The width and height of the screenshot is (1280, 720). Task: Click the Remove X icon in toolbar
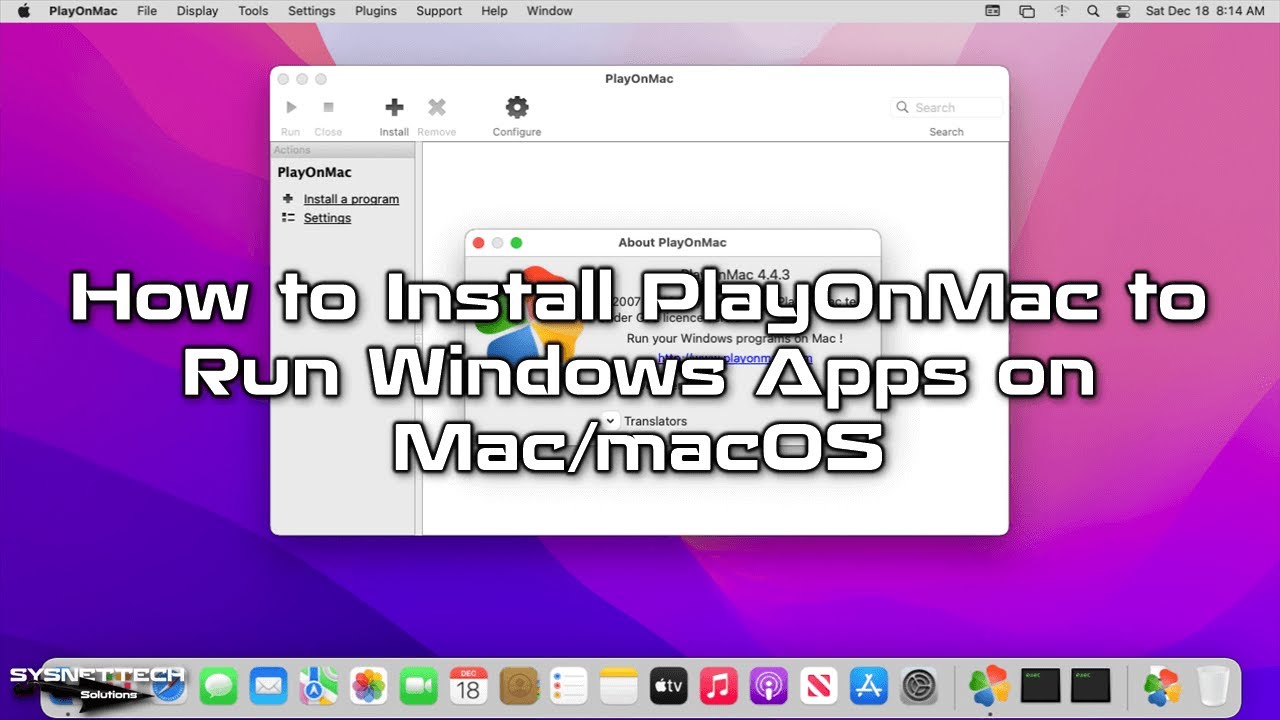coord(437,107)
